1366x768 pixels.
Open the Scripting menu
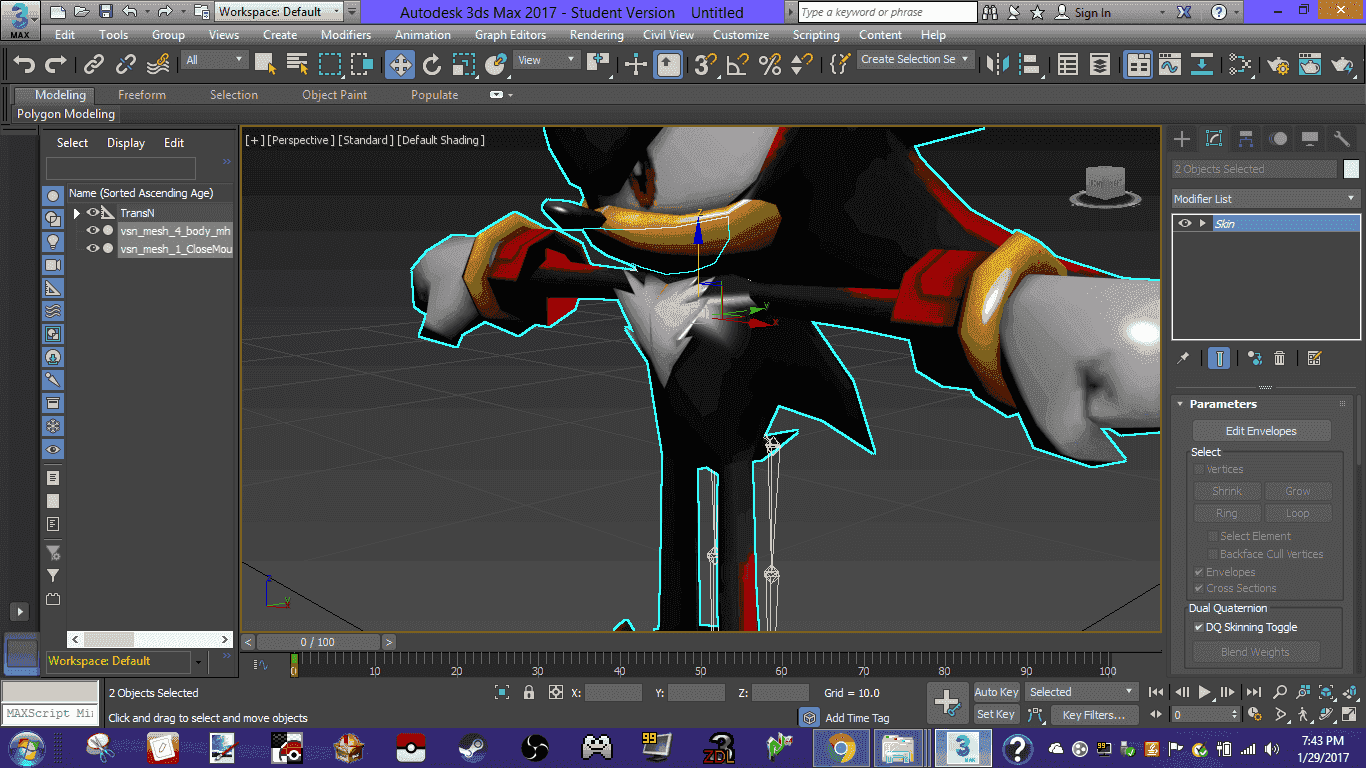pos(816,35)
